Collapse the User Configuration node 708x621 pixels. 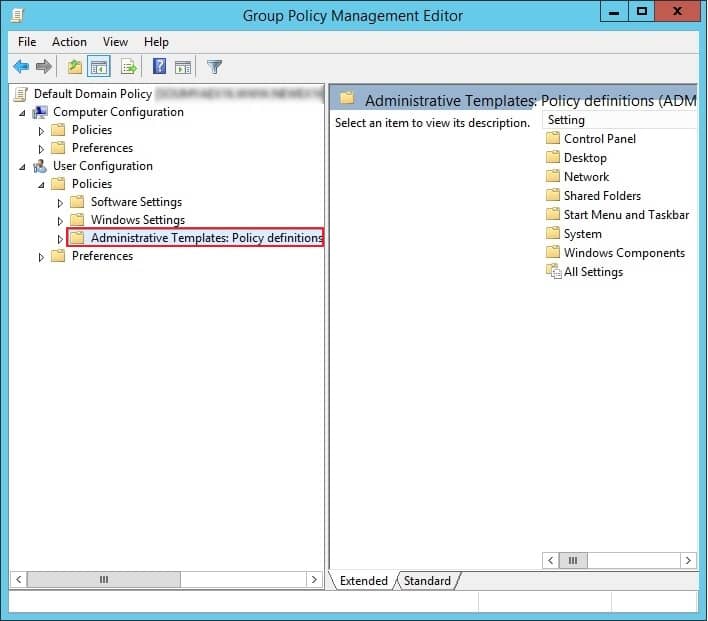click(22, 167)
